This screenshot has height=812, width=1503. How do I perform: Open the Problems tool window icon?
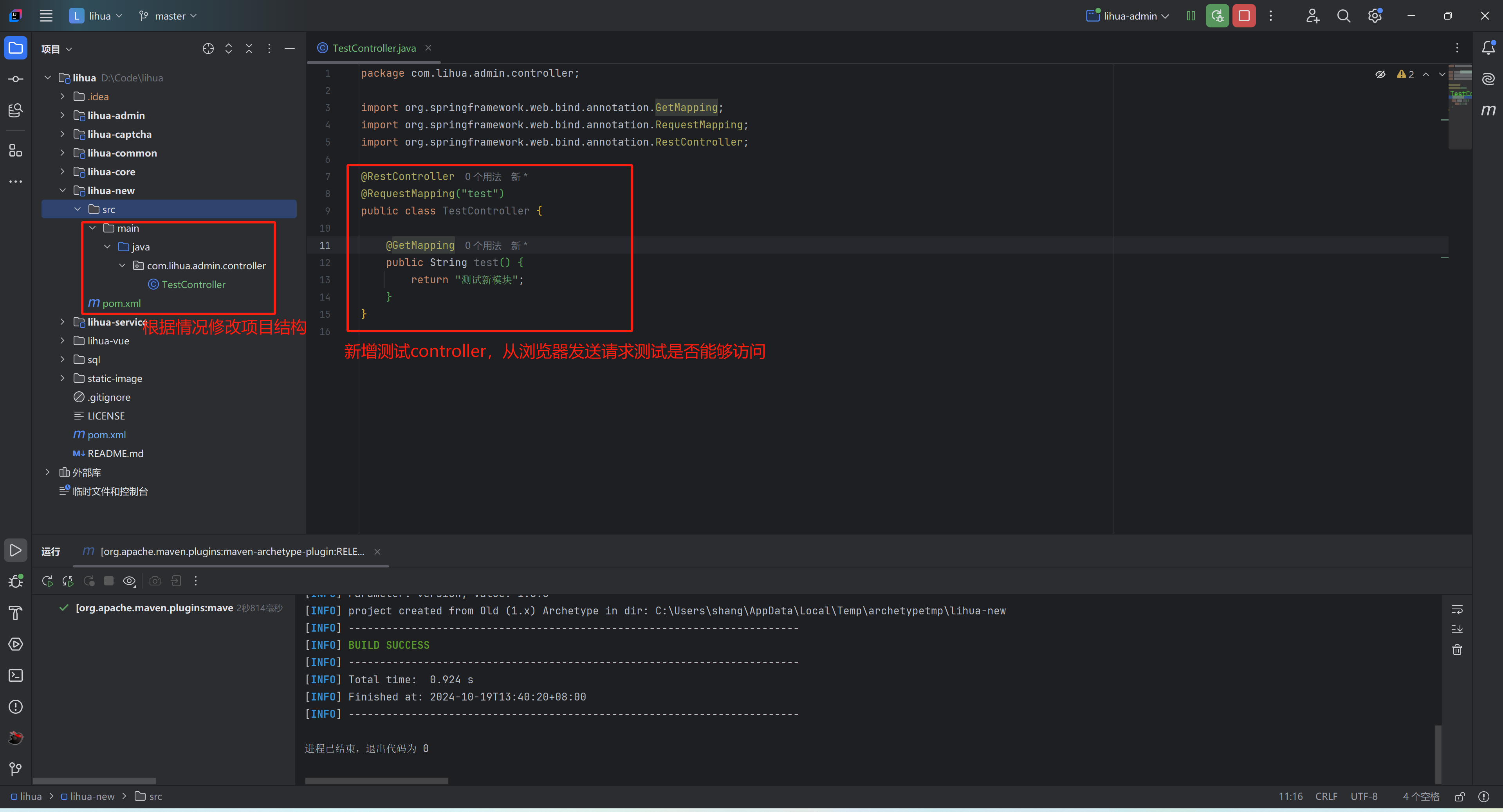16,707
